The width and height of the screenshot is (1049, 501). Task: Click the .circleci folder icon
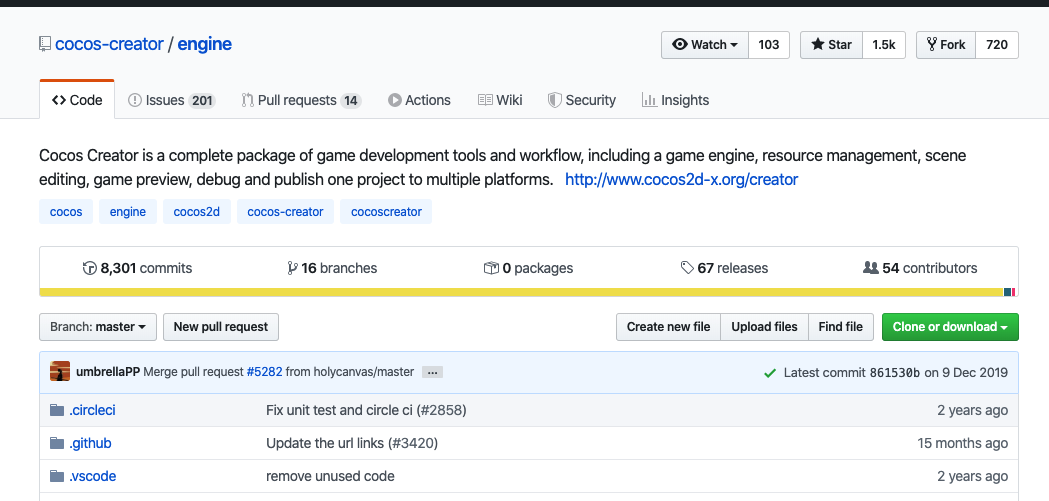57,410
